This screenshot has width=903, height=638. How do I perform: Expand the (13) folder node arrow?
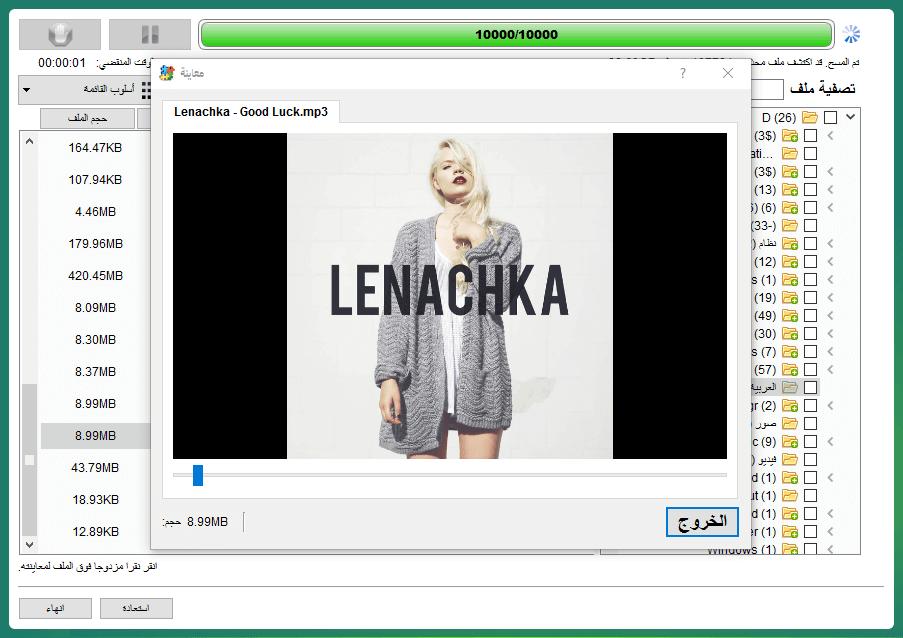click(830, 189)
